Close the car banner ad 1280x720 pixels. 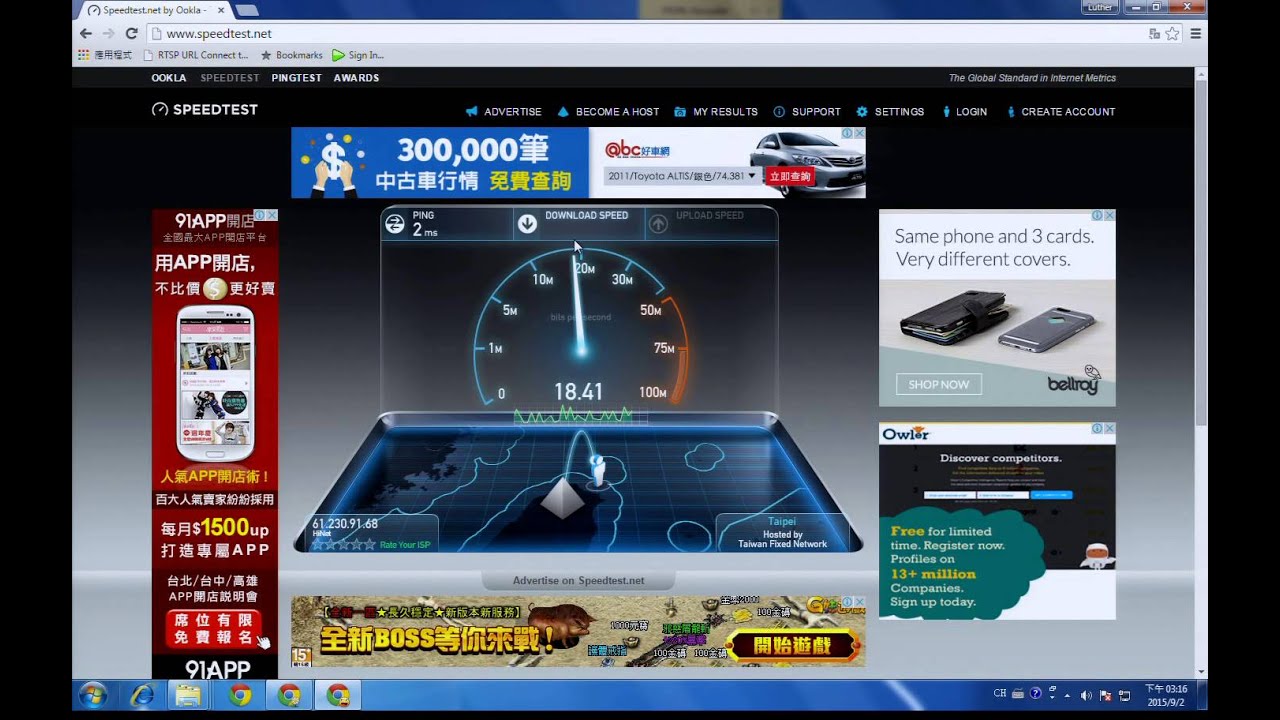[x=860, y=133]
